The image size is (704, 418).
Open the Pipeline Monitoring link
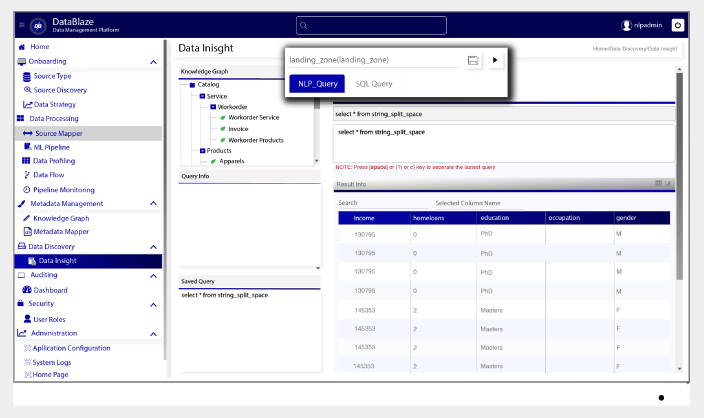click(64, 190)
